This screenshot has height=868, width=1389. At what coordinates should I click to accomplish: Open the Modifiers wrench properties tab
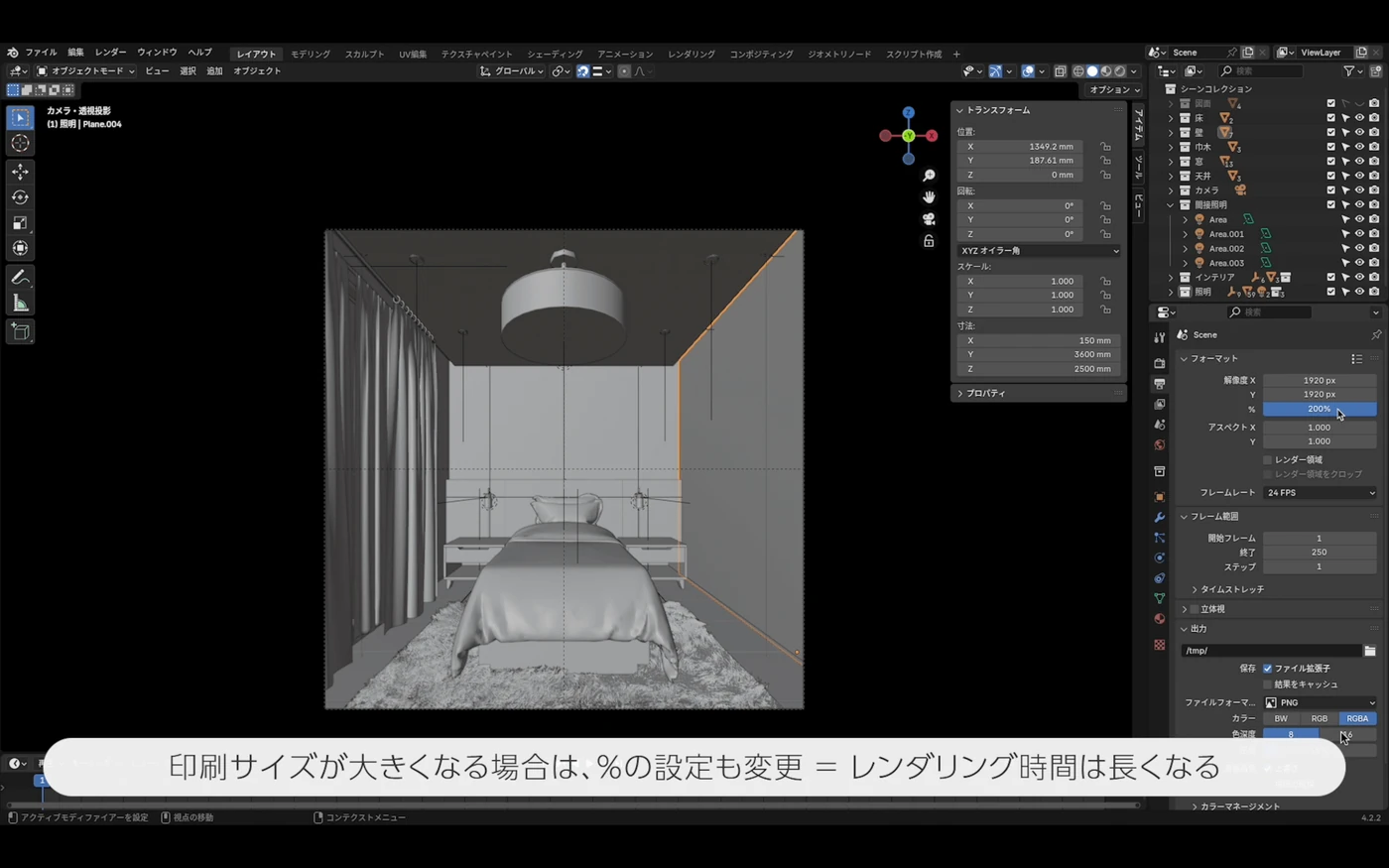(x=1159, y=517)
